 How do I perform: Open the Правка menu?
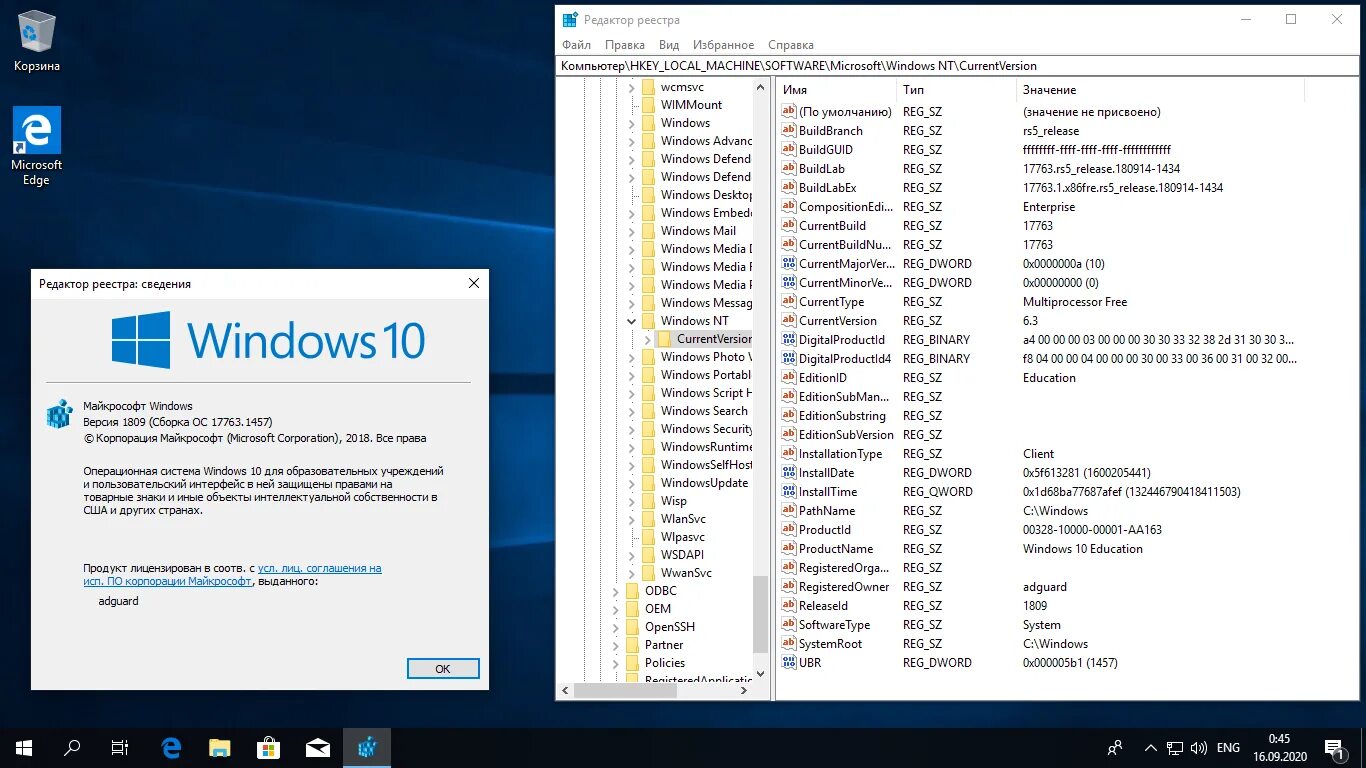coord(625,45)
